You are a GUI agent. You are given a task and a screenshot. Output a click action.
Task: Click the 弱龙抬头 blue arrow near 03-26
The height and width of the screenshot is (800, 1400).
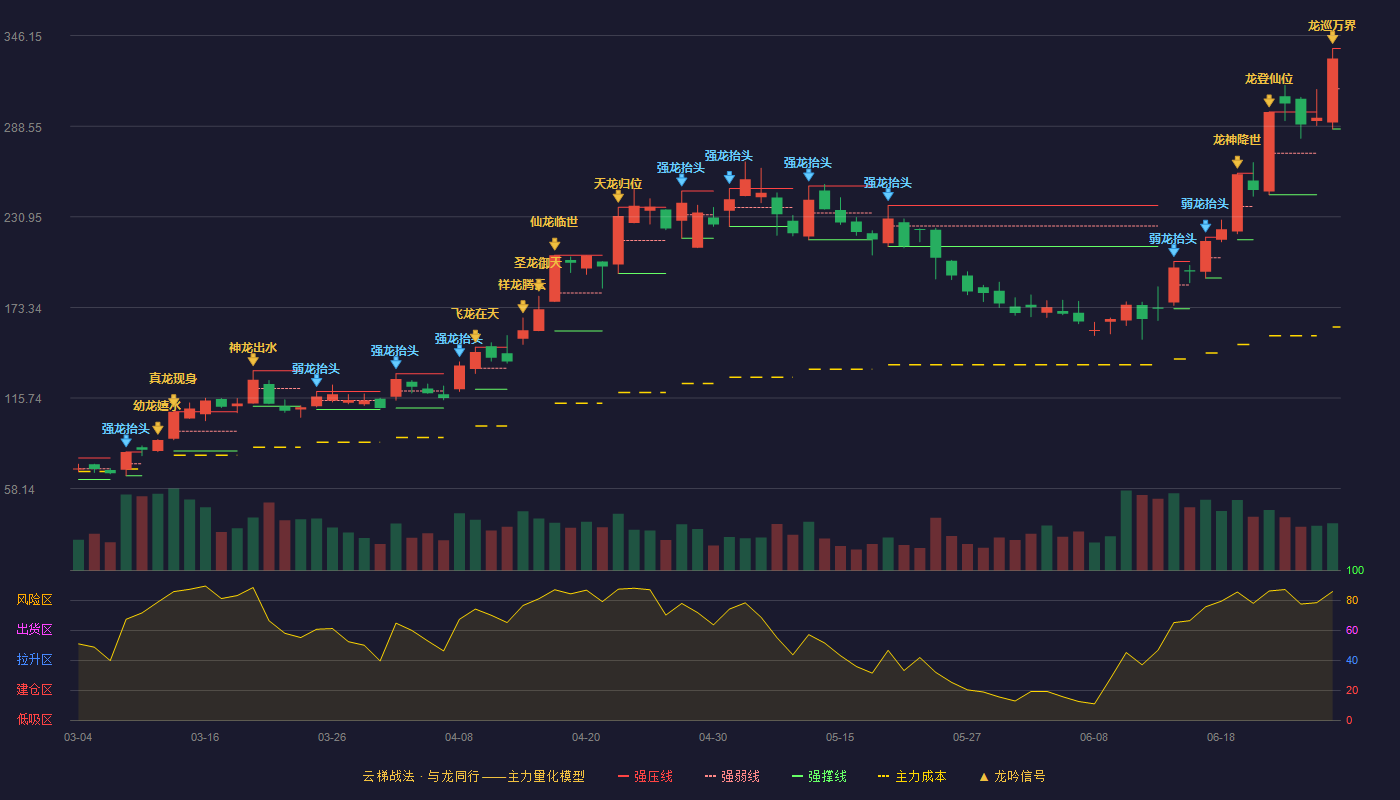pyautogui.click(x=316, y=380)
